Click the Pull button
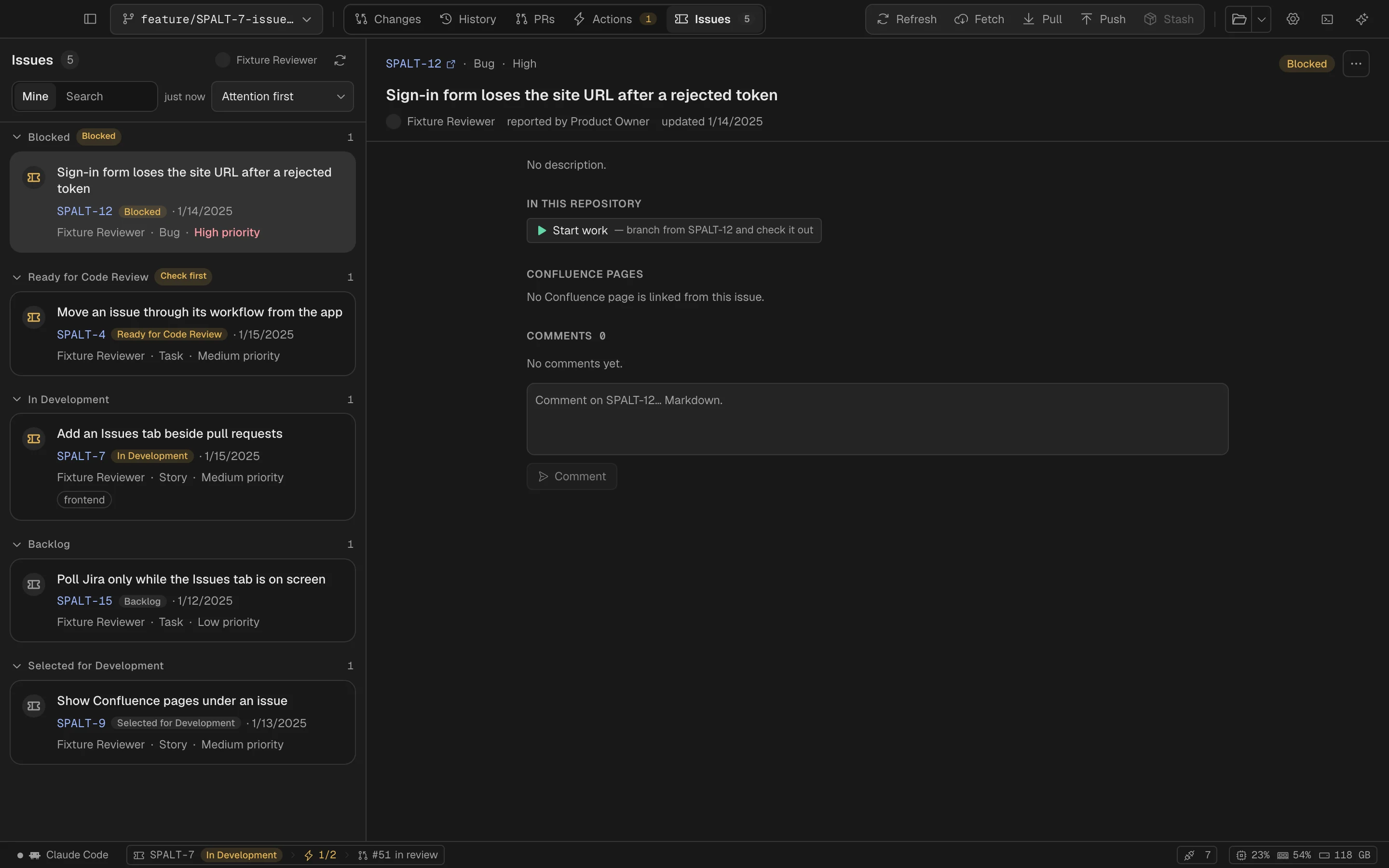 tap(1042, 19)
